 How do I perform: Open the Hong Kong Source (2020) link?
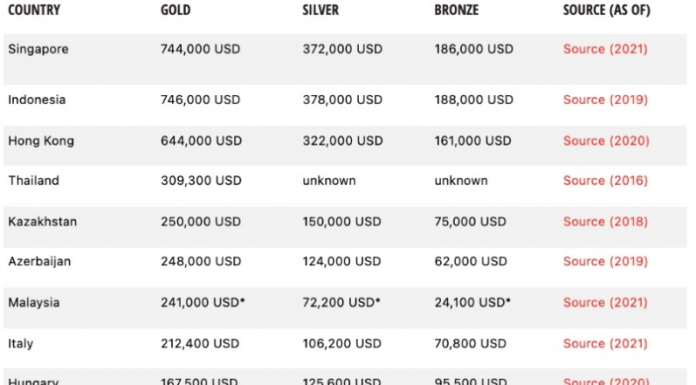606,141
